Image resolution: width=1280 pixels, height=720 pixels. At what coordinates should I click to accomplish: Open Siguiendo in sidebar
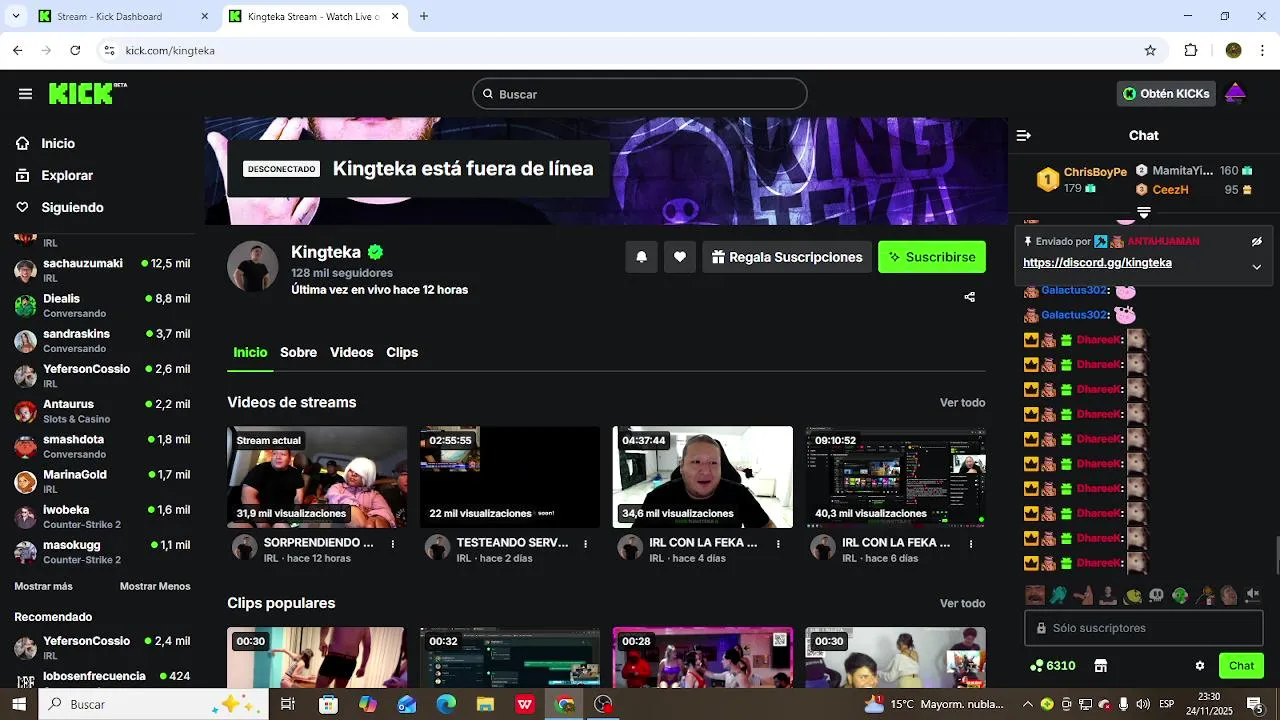(x=72, y=207)
